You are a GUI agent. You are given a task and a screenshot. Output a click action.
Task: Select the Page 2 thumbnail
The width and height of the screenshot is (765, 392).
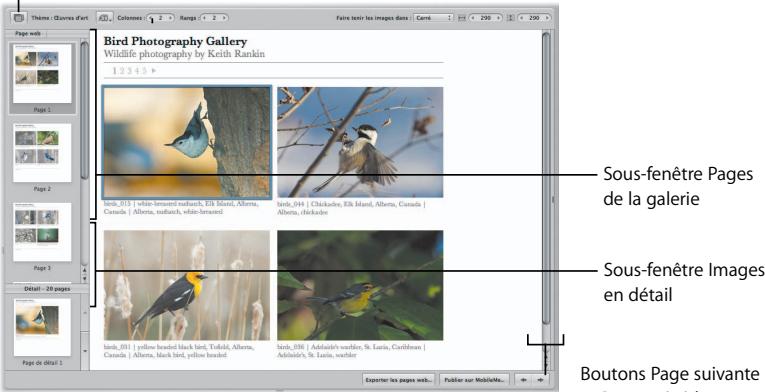coord(42,153)
